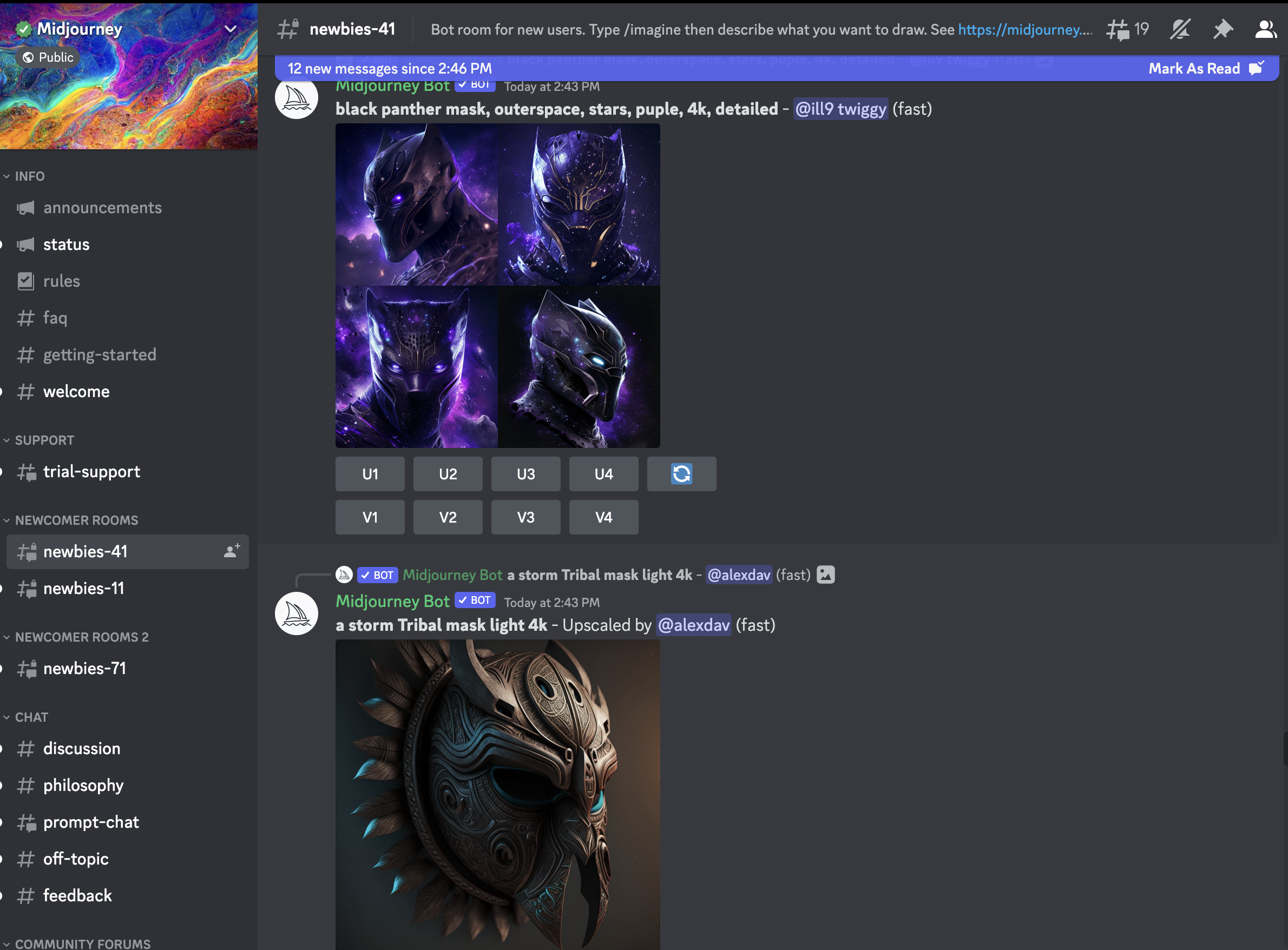
Task: Click Midjourney Bot name above storm mask message
Action: (392, 601)
